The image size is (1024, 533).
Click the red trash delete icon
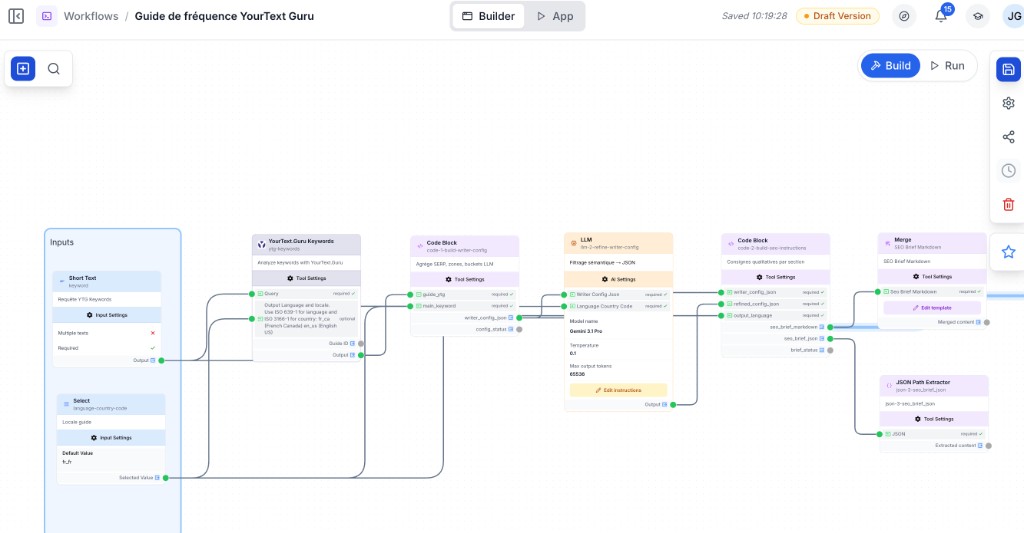pyautogui.click(x=1008, y=204)
